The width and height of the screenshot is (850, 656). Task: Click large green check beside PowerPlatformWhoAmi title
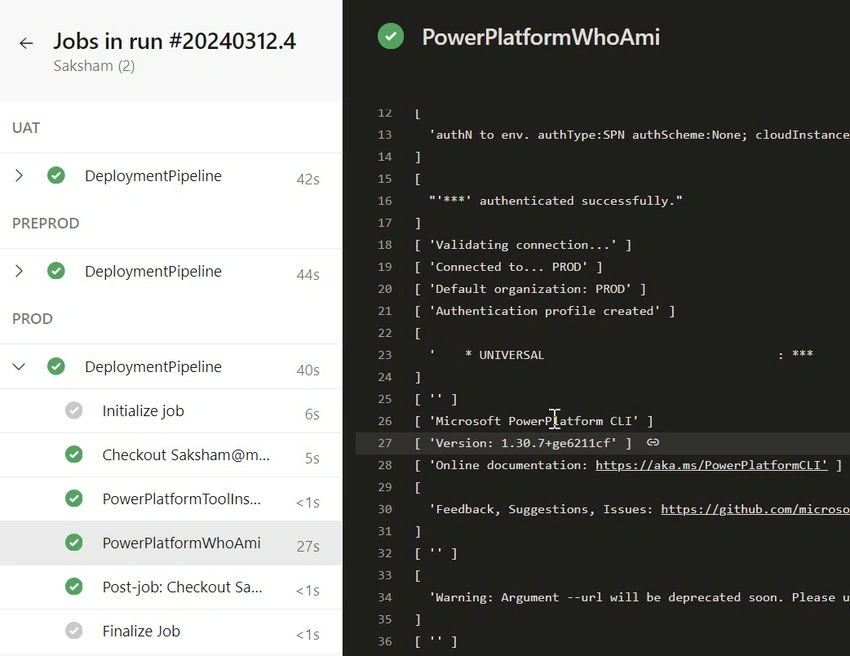pyautogui.click(x=390, y=36)
